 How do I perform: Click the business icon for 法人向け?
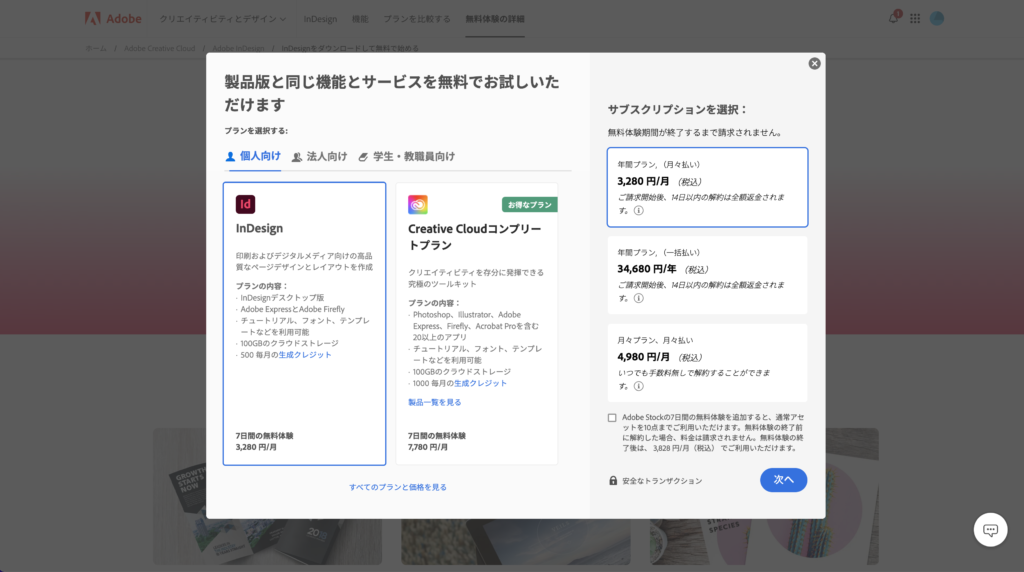296,157
